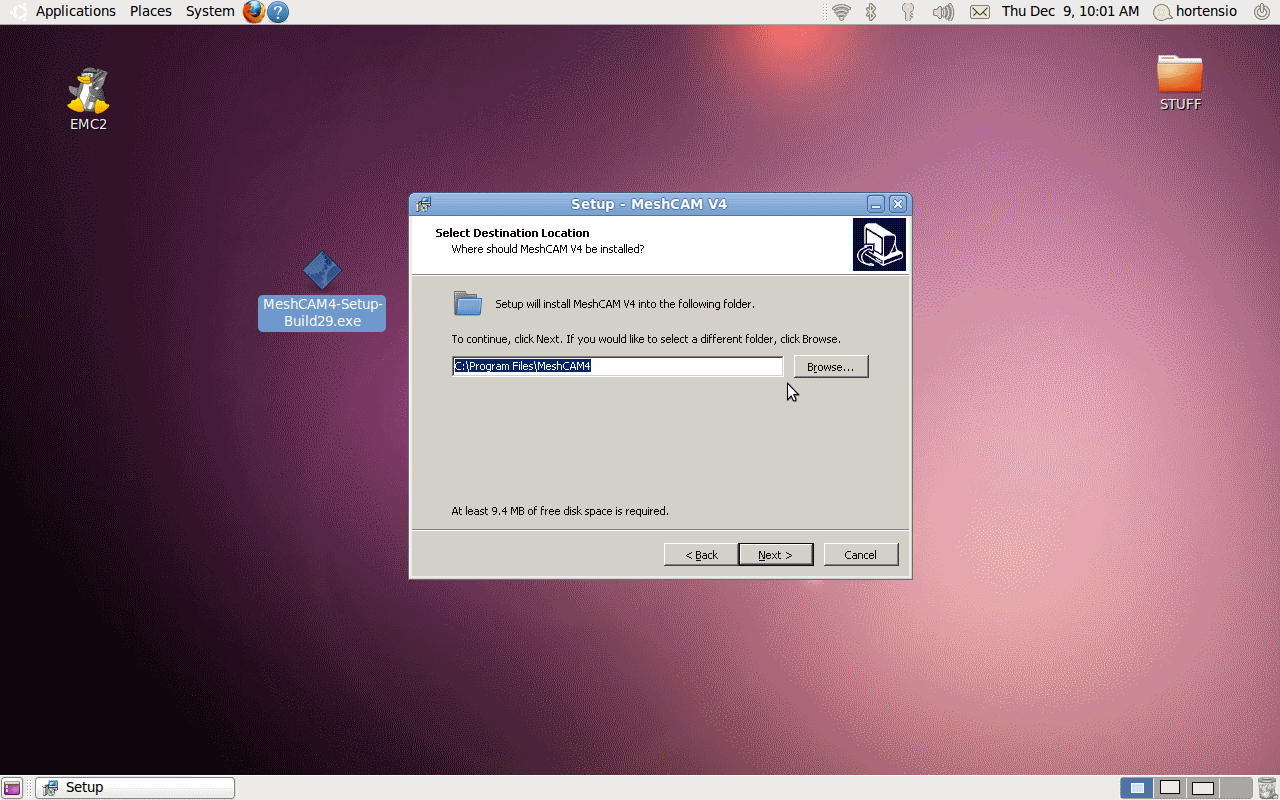Image resolution: width=1280 pixels, height=800 pixels.
Task: Open the STUFF folder on desktop
Action: (x=1180, y=75)
